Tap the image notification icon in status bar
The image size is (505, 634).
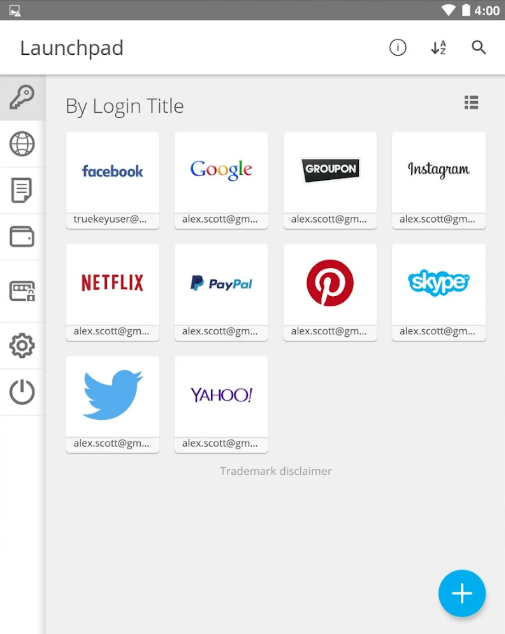tap(15, 11)
